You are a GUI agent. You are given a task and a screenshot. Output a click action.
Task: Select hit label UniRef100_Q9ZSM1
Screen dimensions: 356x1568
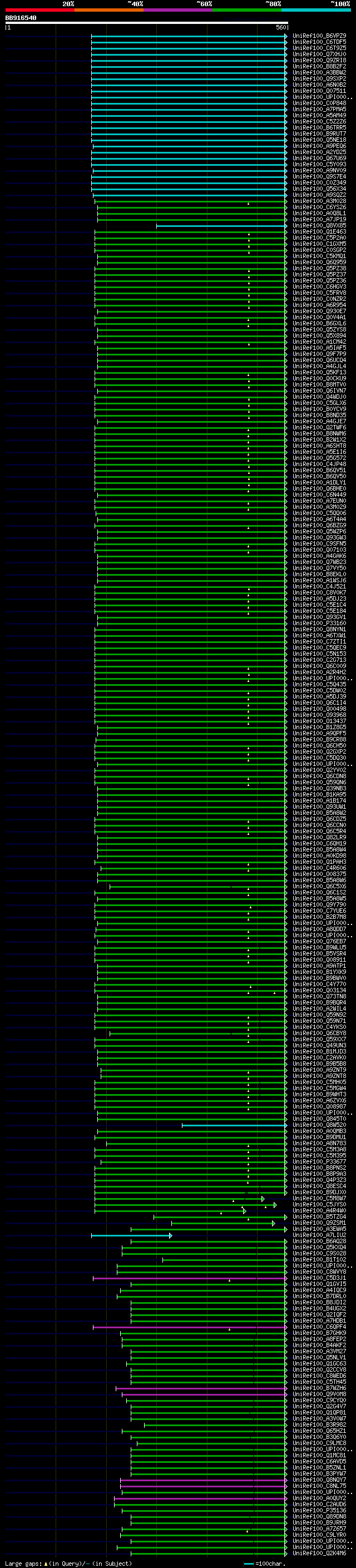point(319,1223)
